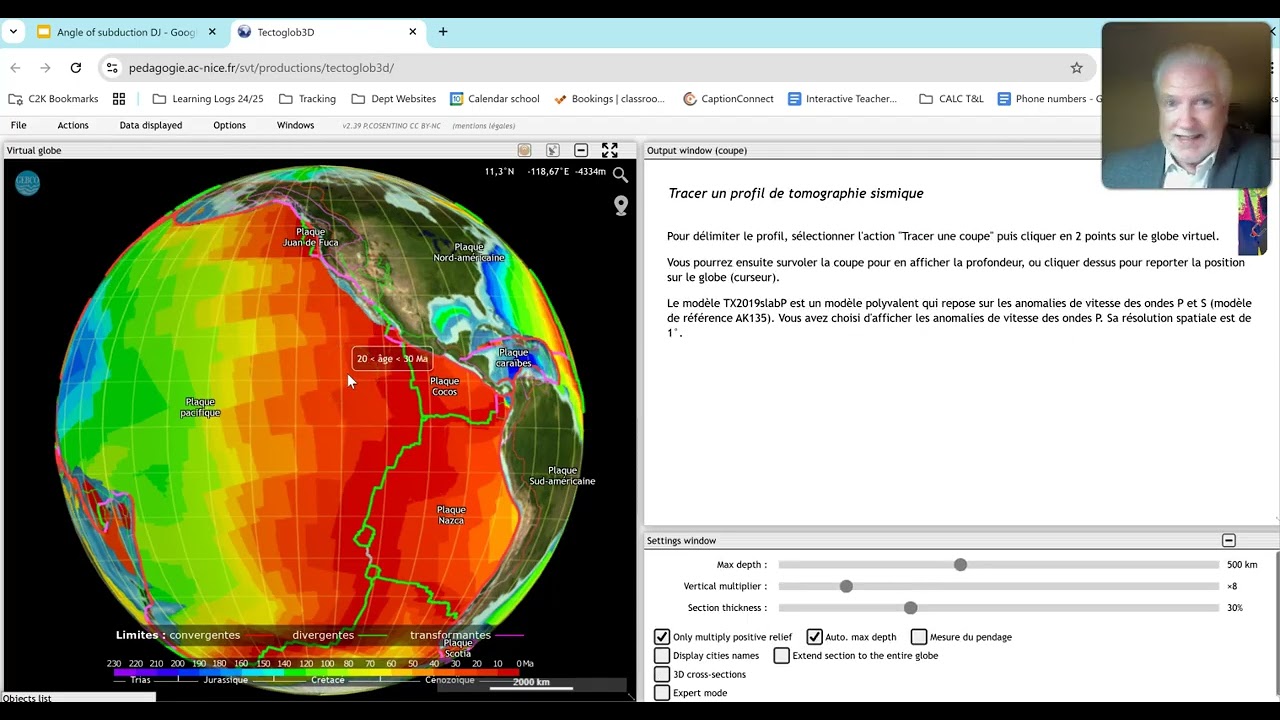Open the Windows menu

[295, 125]
